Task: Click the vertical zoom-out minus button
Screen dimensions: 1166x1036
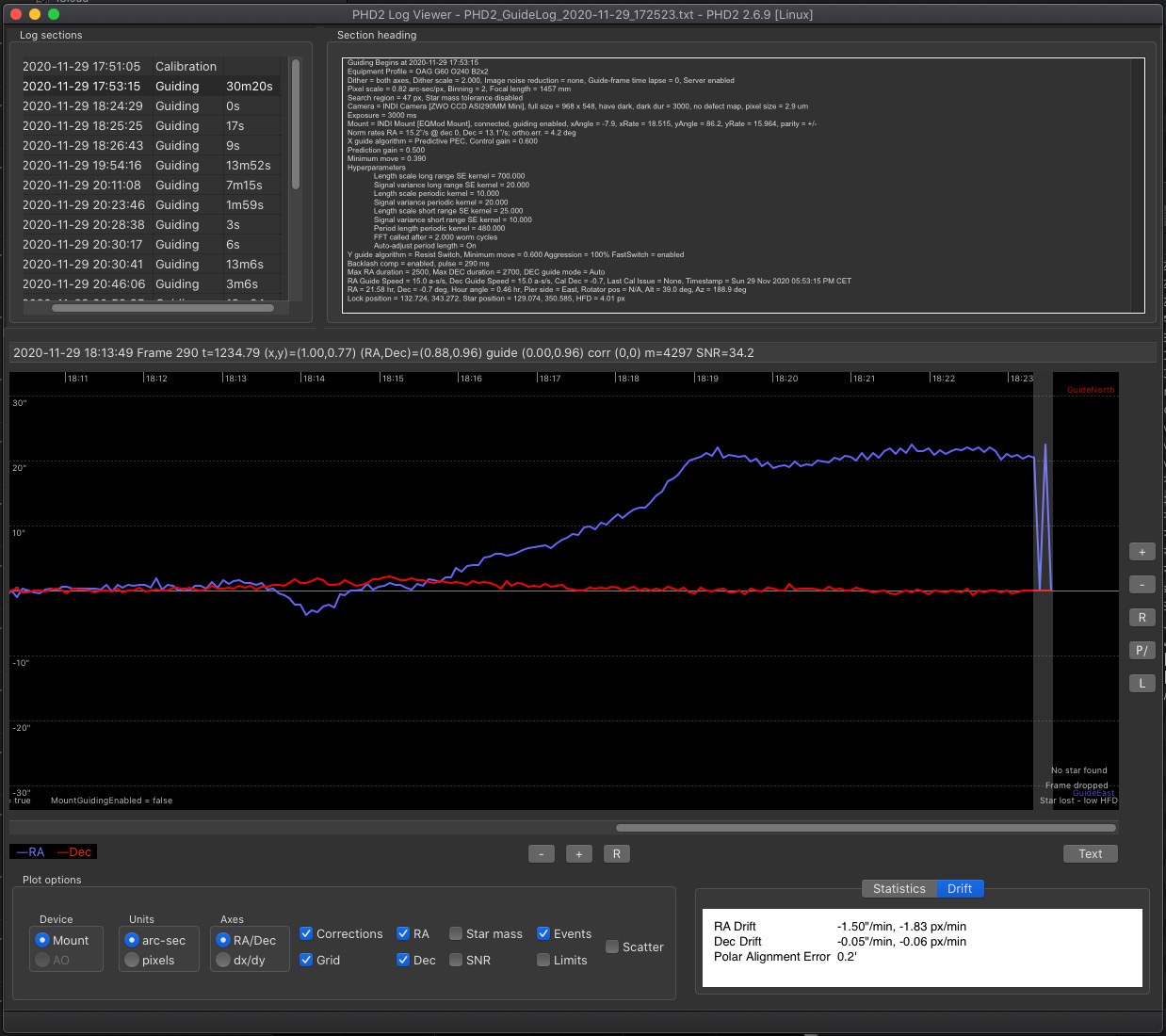Action: pyautogui.click(x=1142, y=585)
